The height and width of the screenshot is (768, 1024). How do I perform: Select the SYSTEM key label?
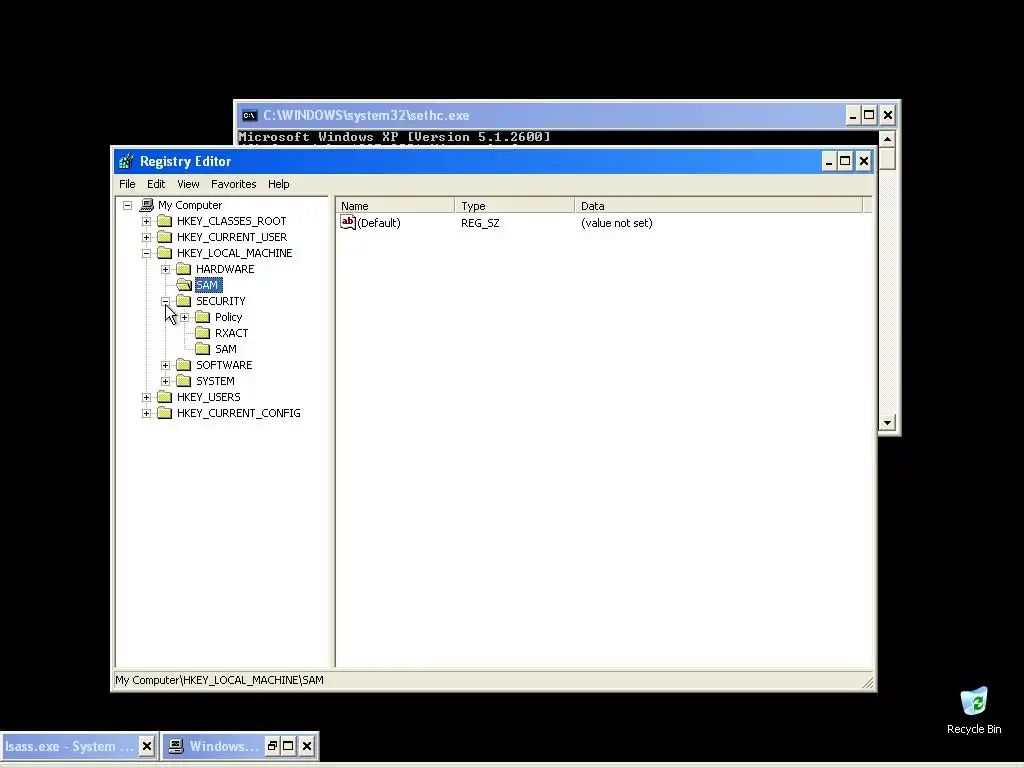click(216, 381)
